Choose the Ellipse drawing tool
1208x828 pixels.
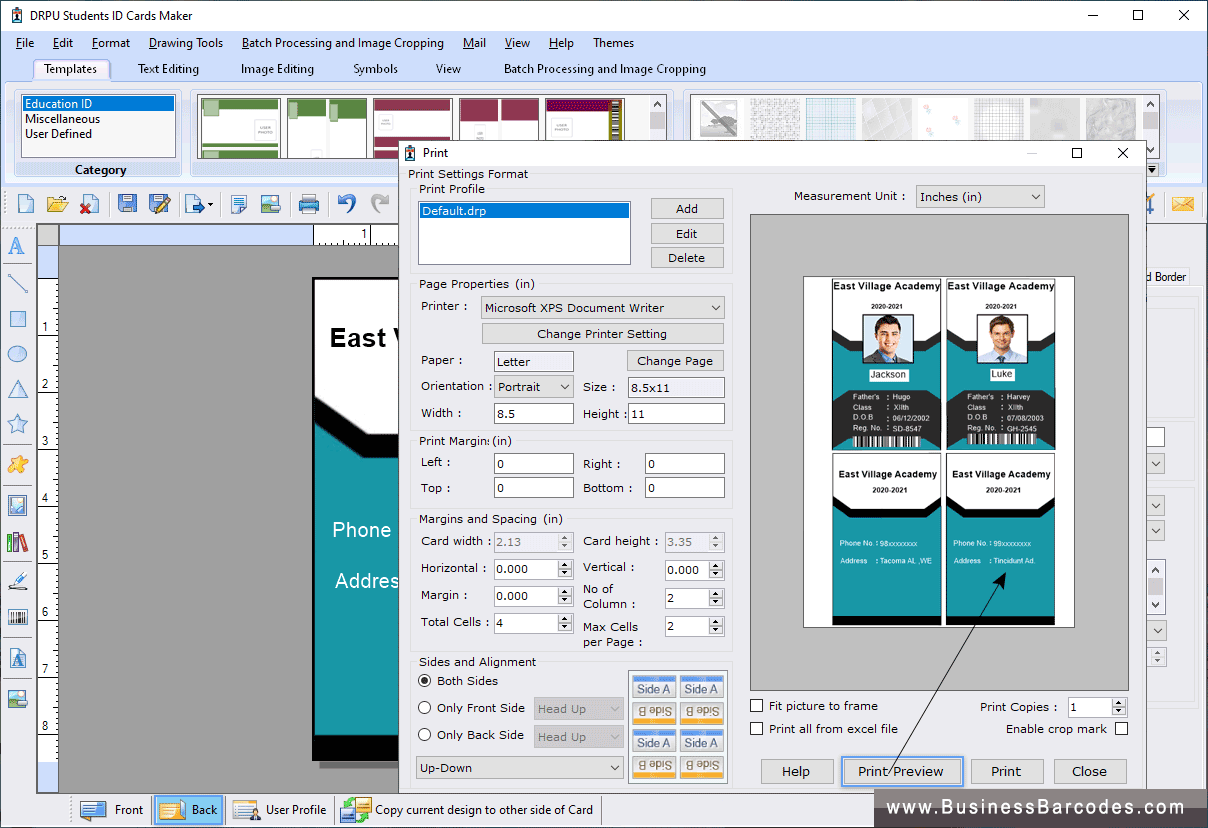17,355
